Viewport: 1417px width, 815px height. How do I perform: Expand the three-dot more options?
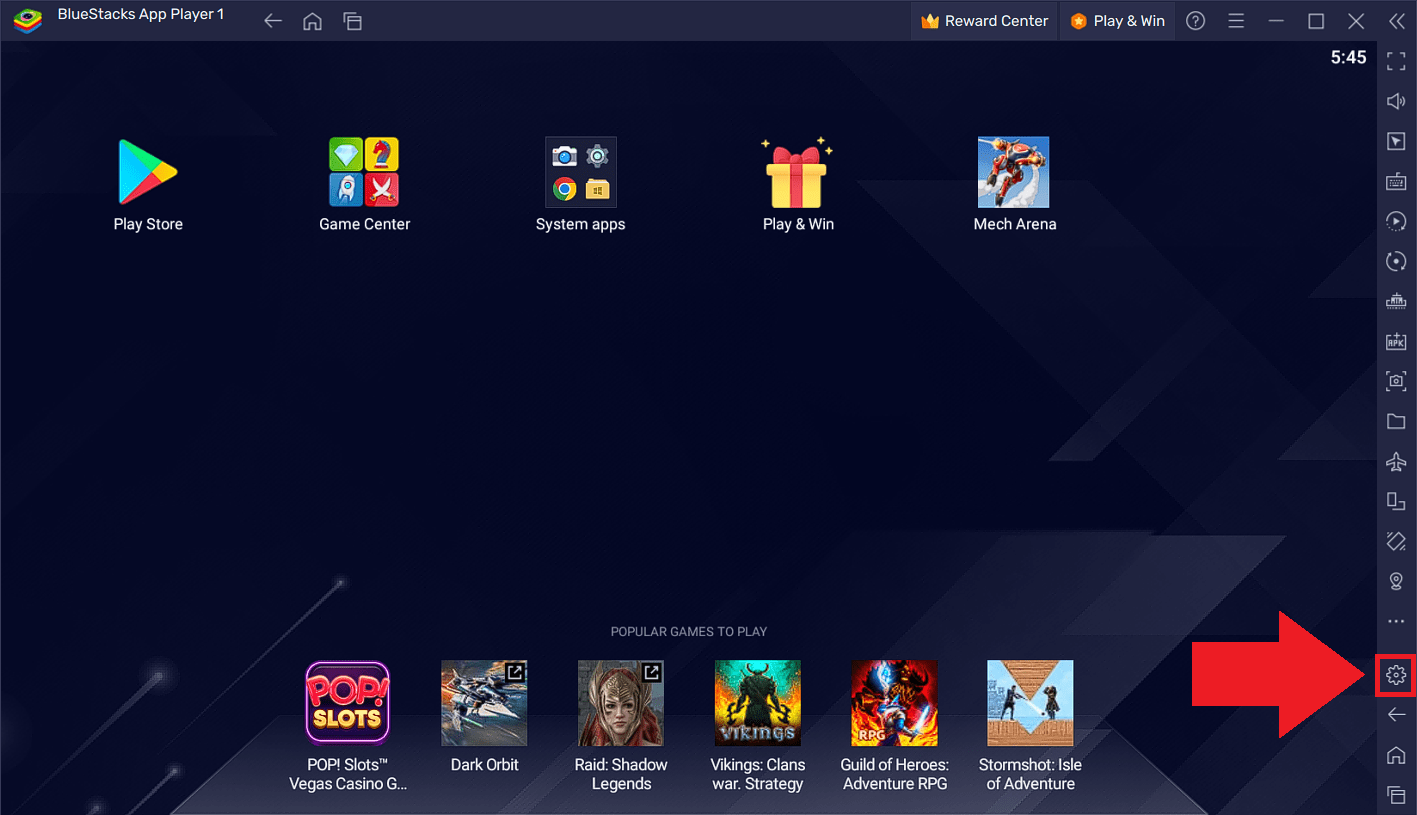(1396, 621)
